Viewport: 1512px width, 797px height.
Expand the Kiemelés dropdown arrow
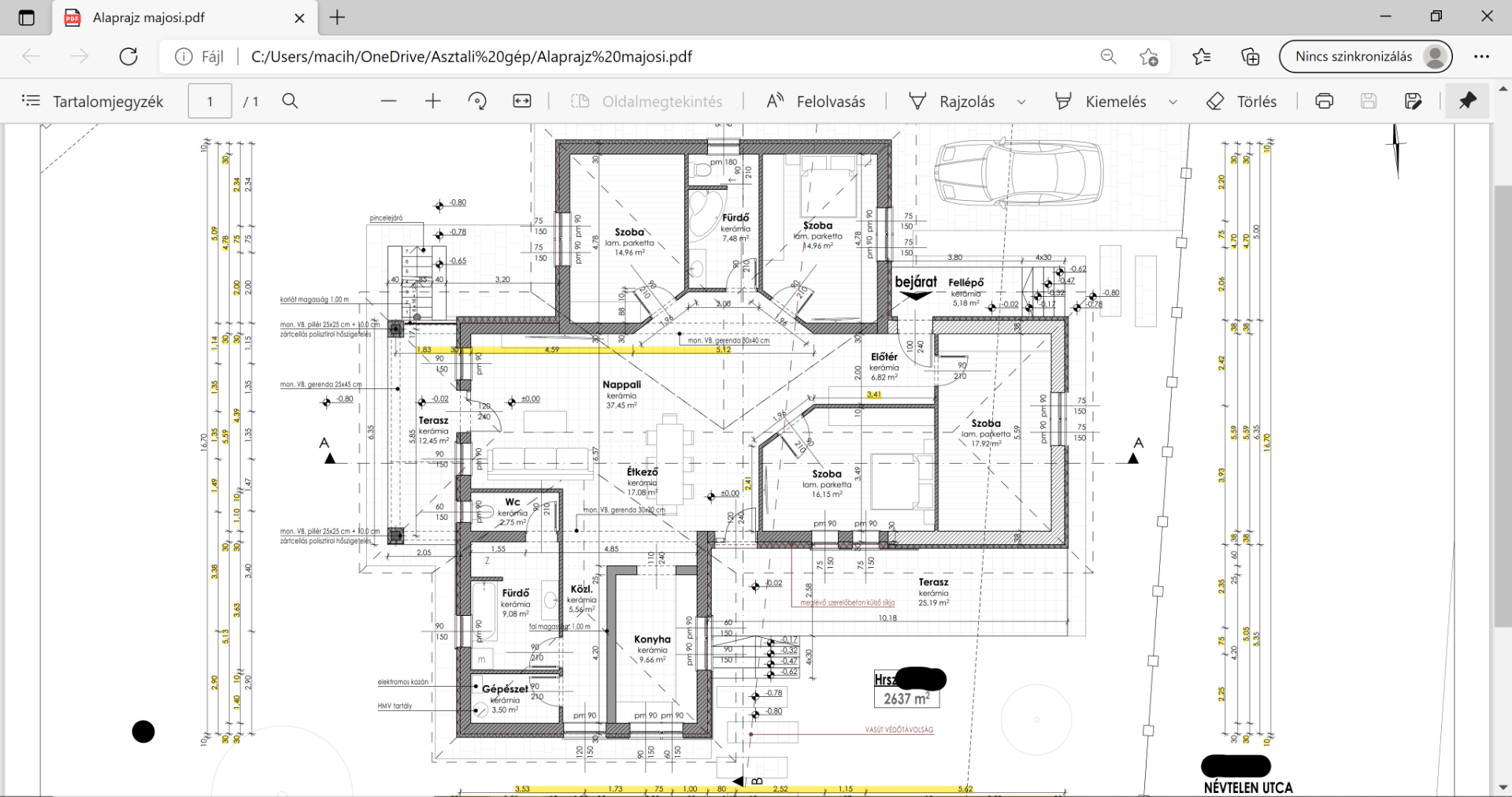[1173, 102]
